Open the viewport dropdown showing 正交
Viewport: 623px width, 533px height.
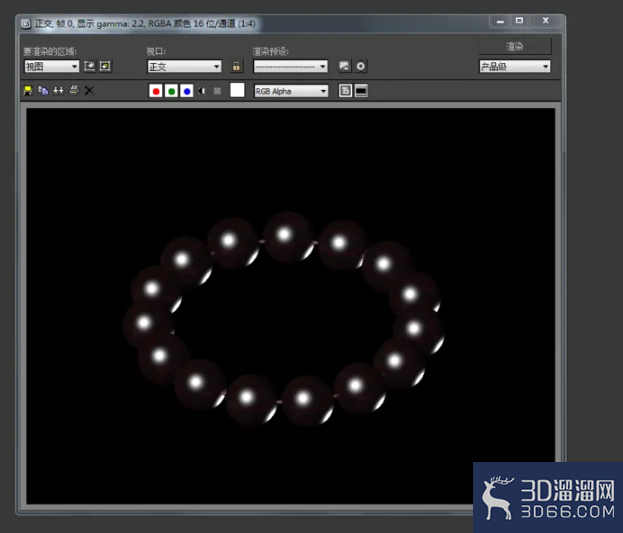[x=184, y=66]
